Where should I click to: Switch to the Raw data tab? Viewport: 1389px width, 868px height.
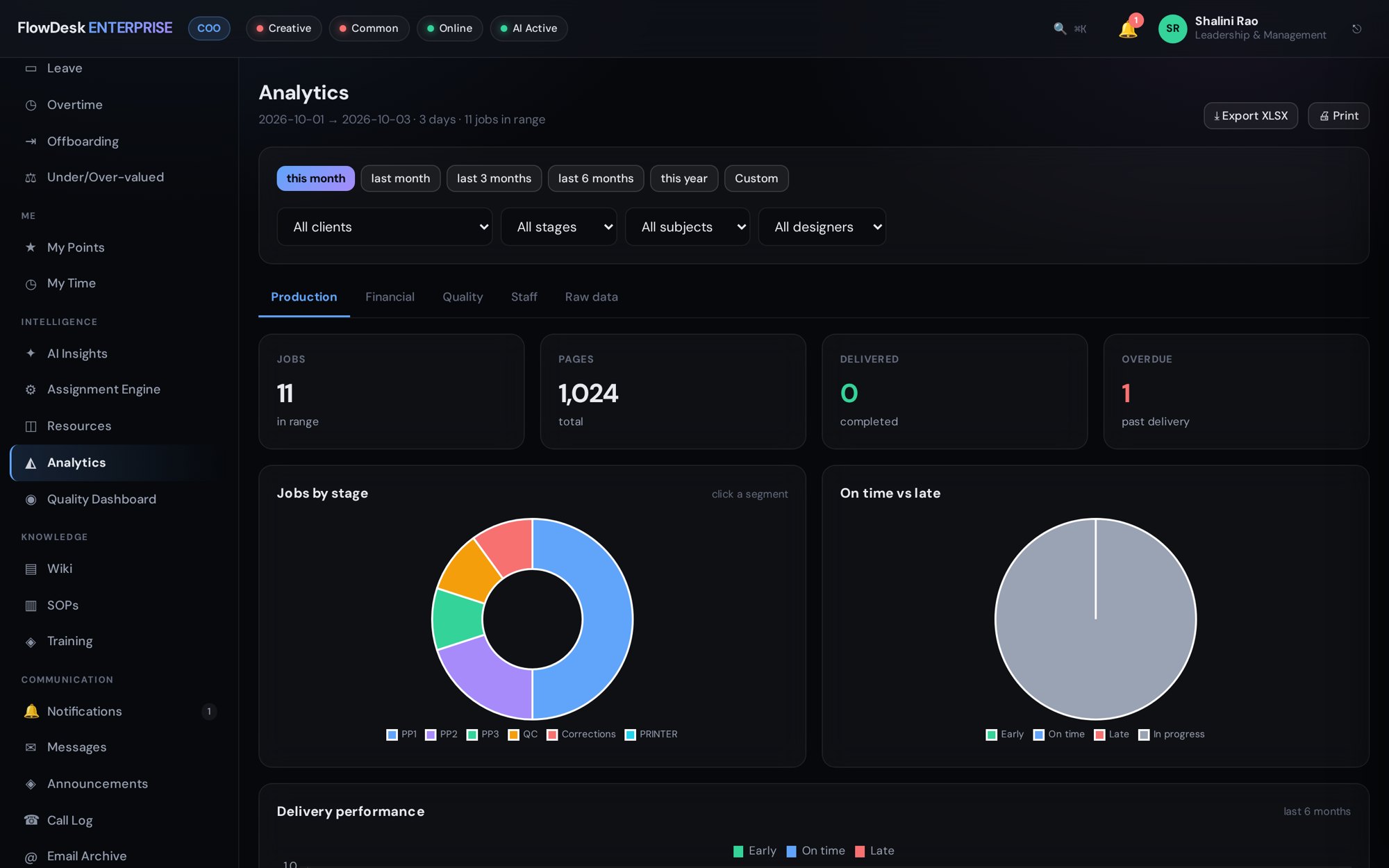(x=592, y=297)
